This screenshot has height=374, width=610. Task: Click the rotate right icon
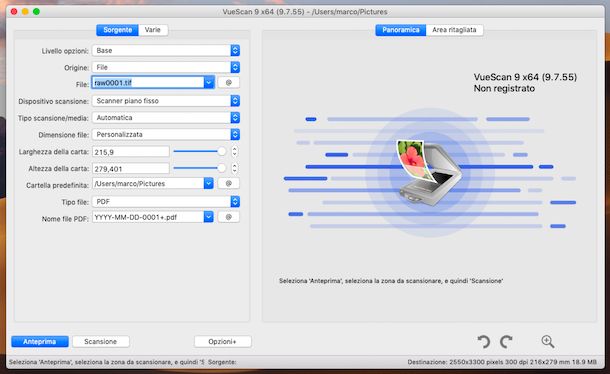[x=506, y=342]
